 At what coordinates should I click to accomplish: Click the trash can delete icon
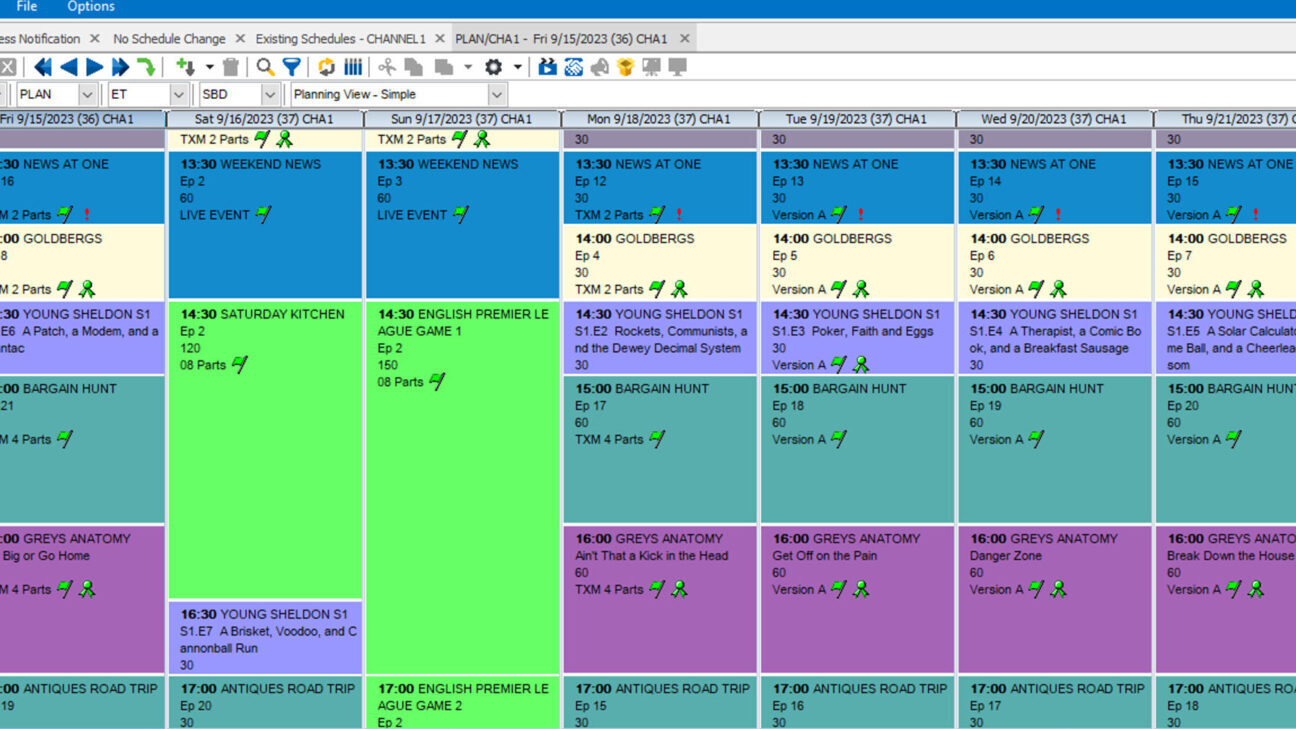[231, 67]
